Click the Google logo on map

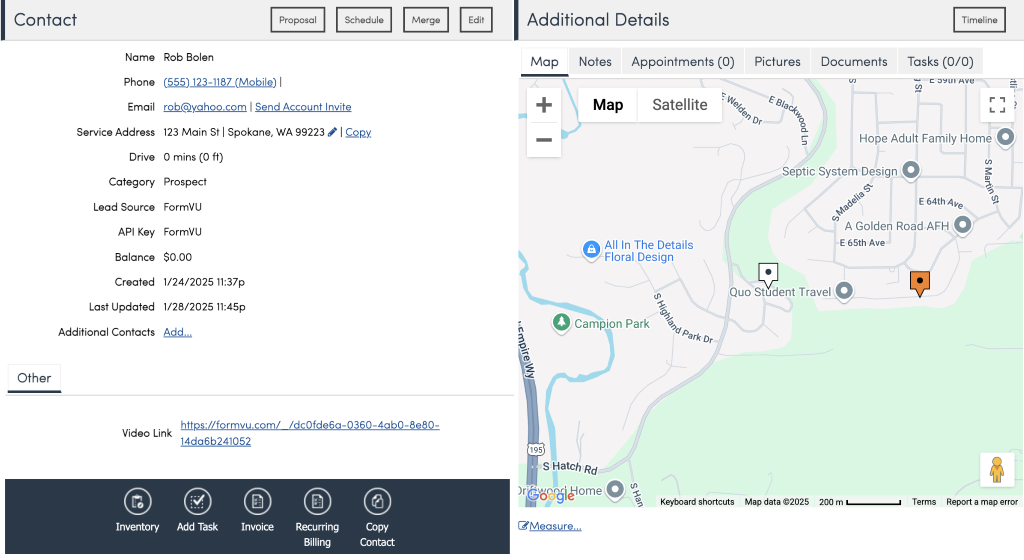click(551, 496)
